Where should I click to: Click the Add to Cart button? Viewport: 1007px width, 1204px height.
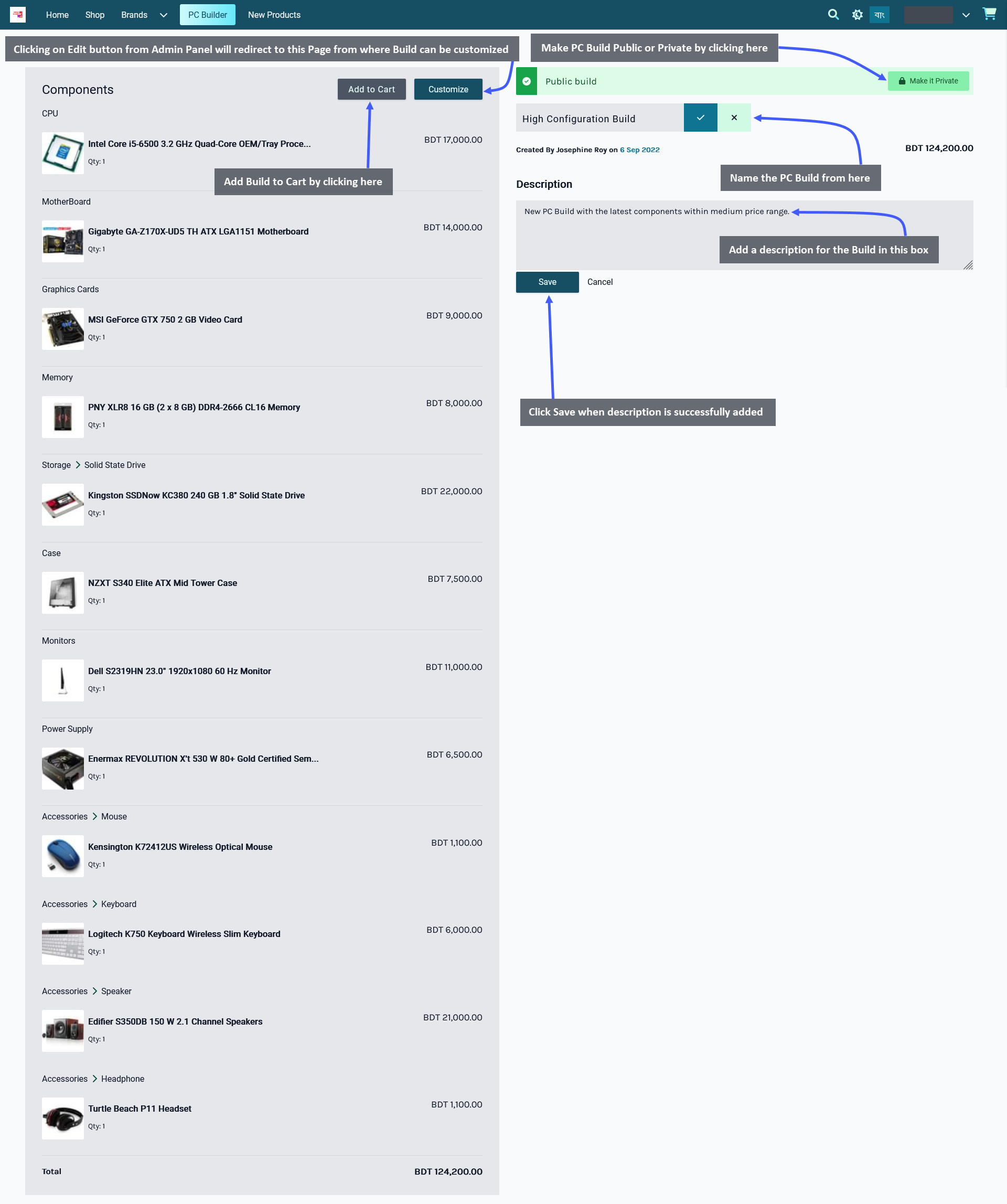pos(371,89)
